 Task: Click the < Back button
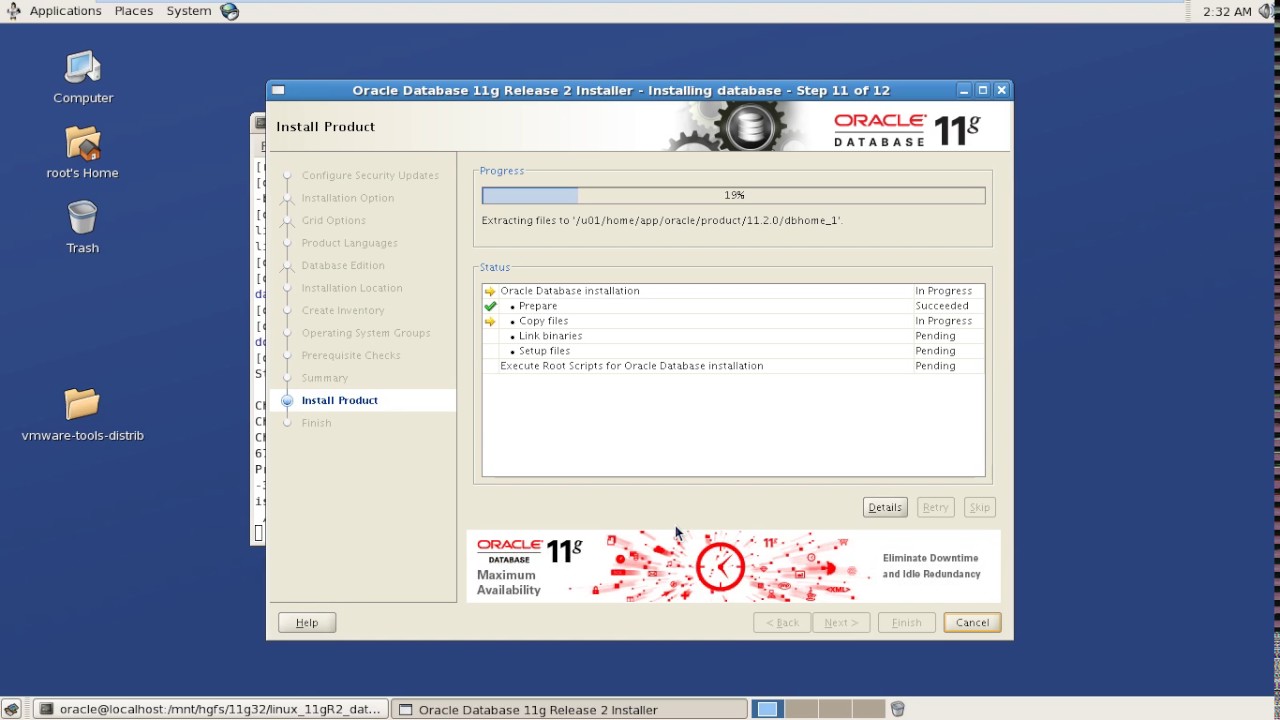pyautogui.click(x=782, y=622)
